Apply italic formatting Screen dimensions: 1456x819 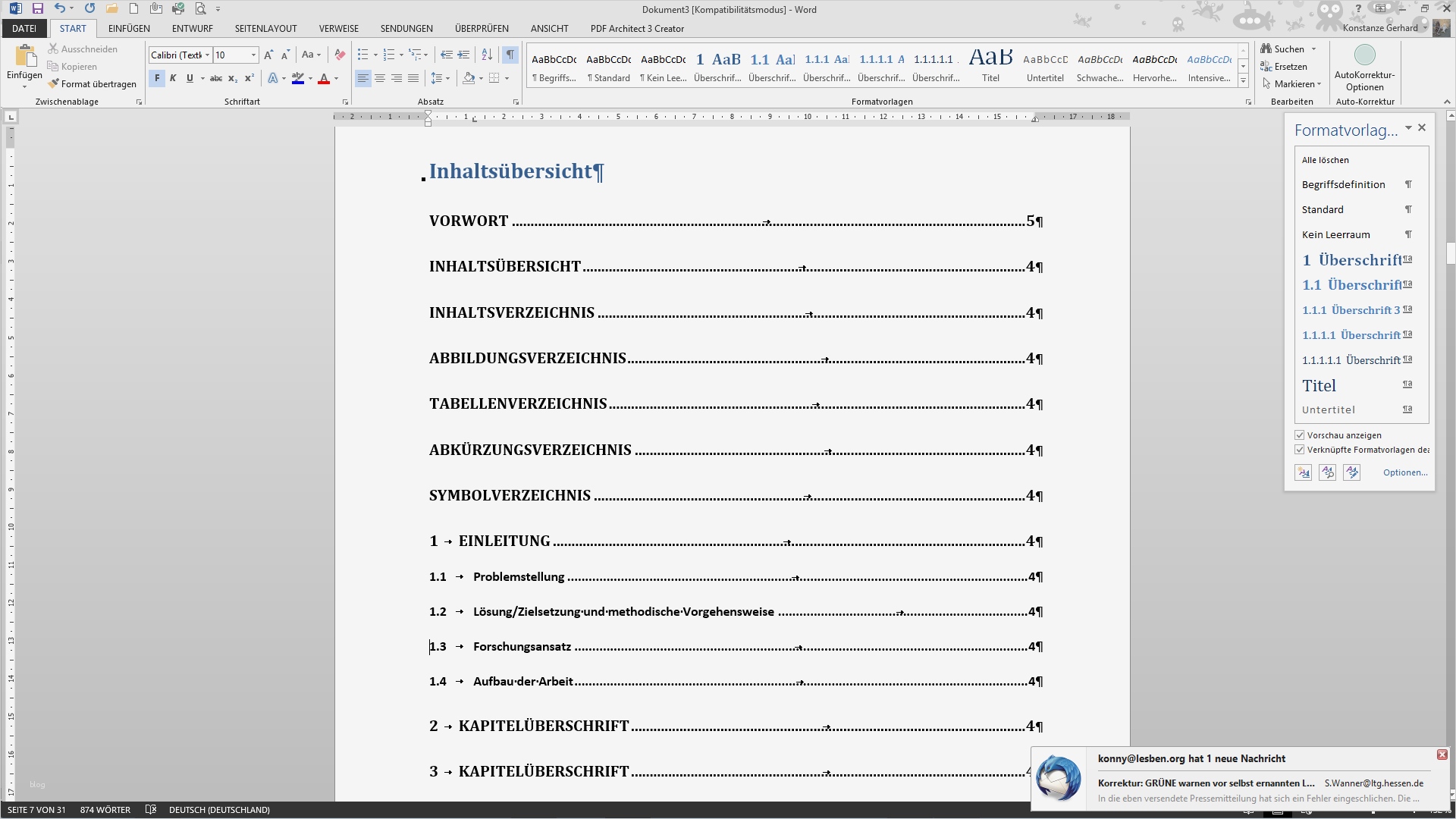click(172, 78)
